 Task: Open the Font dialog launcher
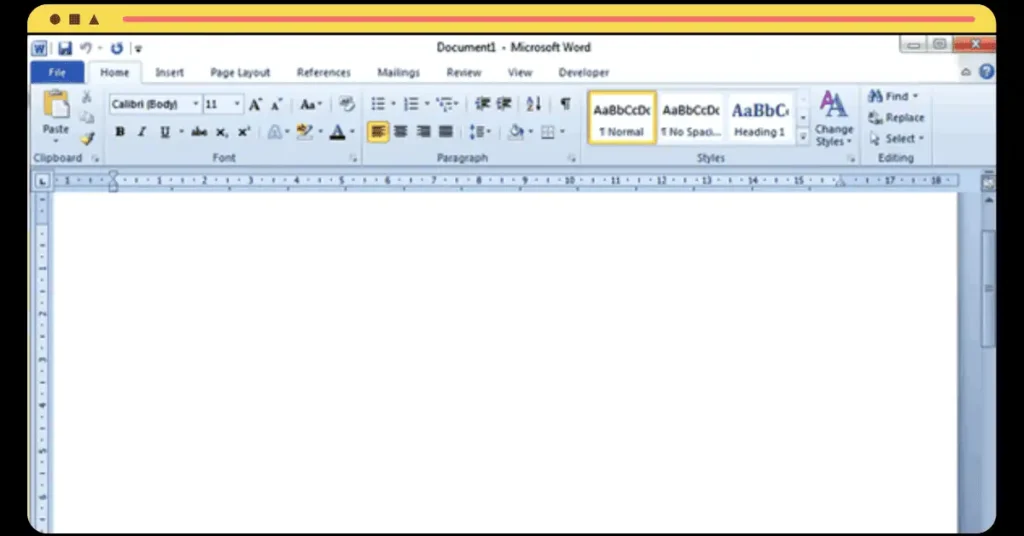tap(353, 158)
